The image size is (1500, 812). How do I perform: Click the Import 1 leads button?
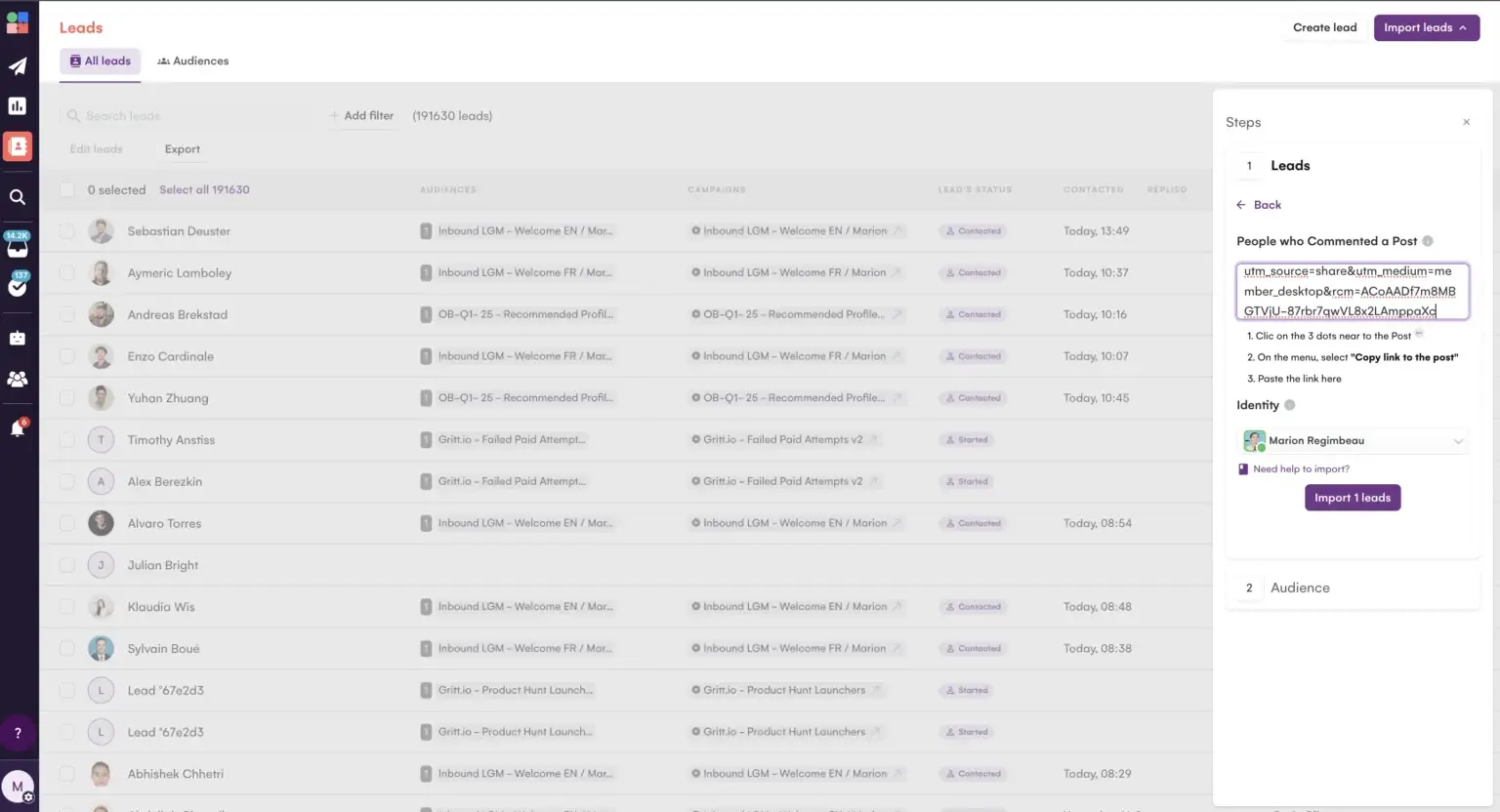(x=1353, y=498)
